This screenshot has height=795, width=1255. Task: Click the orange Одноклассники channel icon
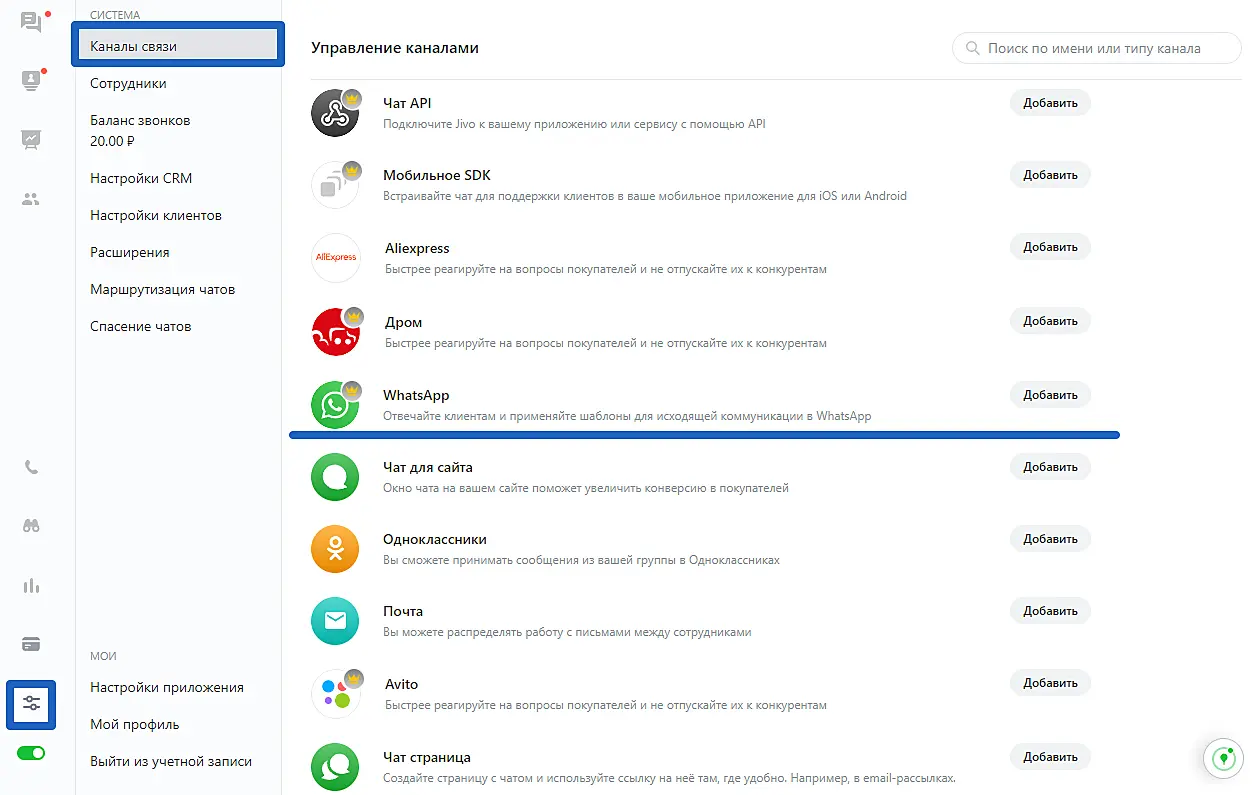tap(334, 549)
